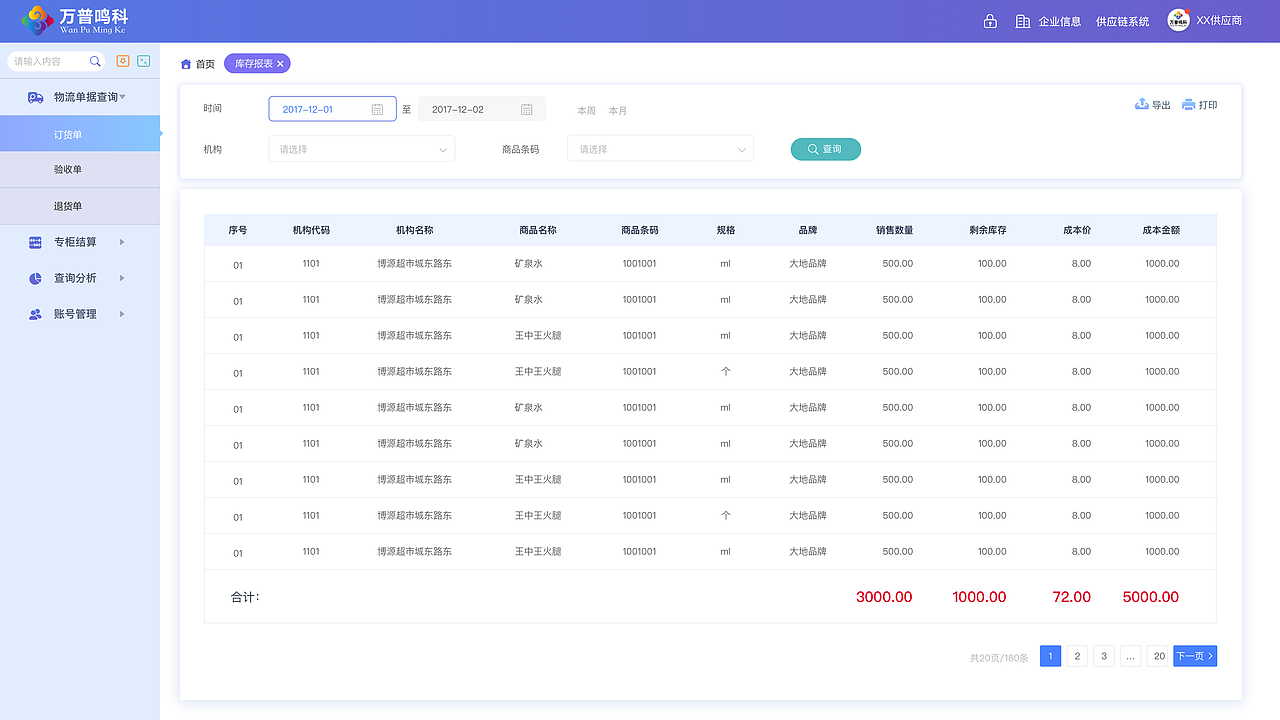1280x720 pixels.
Task: Go to 首页 tab
Action: [x=205, y=64]
